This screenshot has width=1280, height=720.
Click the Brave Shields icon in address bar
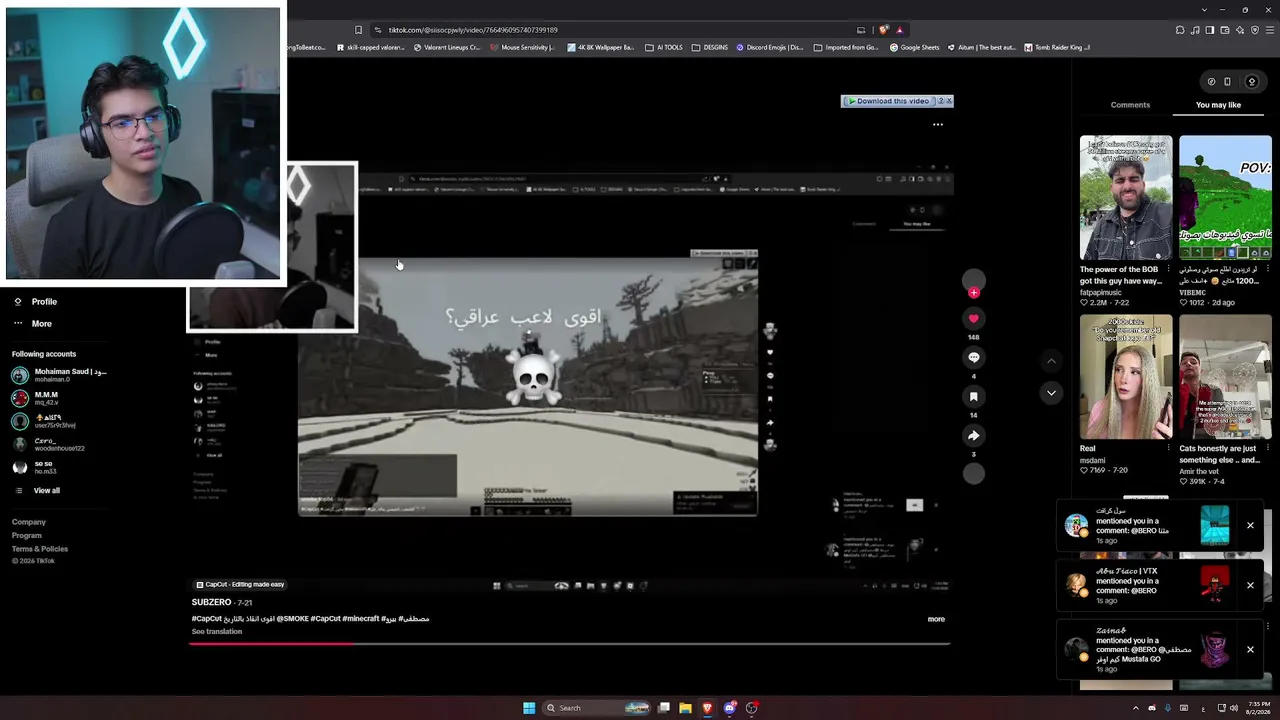(x=883, y=30)
